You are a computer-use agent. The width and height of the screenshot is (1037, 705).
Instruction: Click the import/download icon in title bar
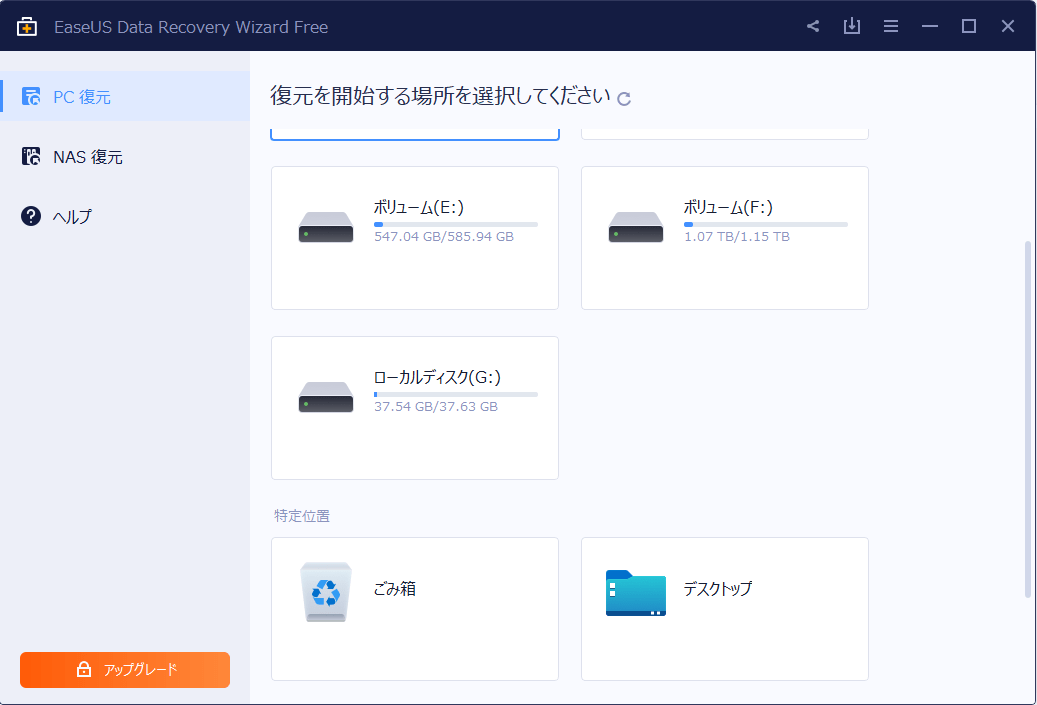pyautogui.click(x=852, y=26)
